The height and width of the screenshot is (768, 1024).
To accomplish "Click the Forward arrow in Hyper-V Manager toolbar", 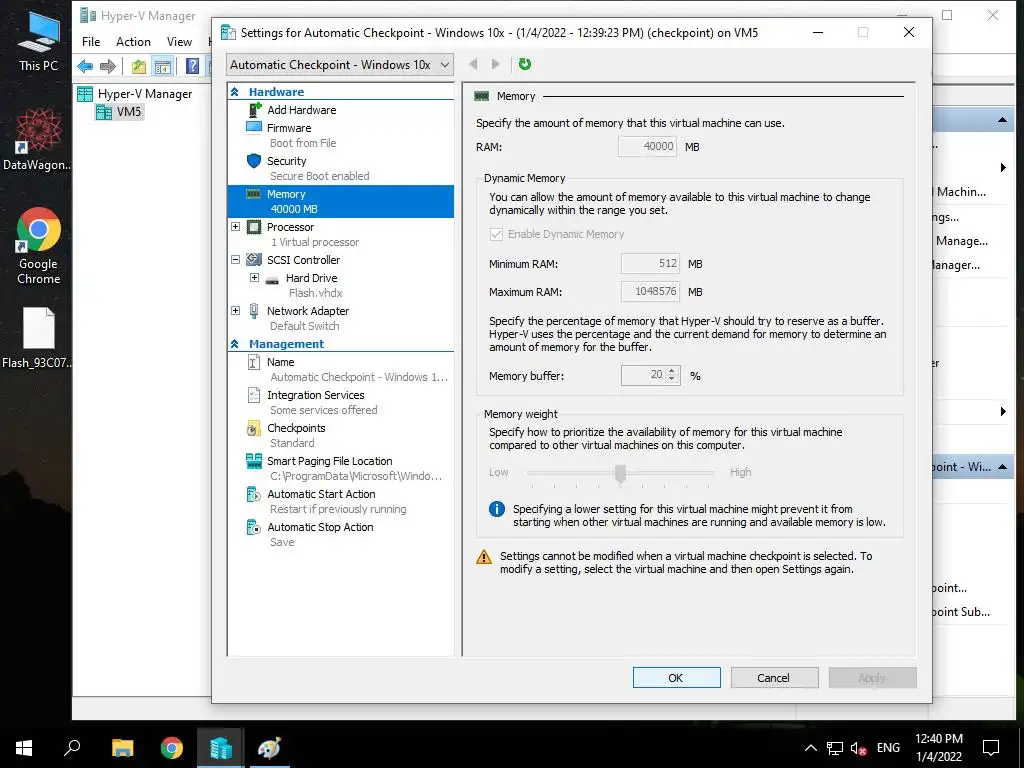I will point(108,66).
